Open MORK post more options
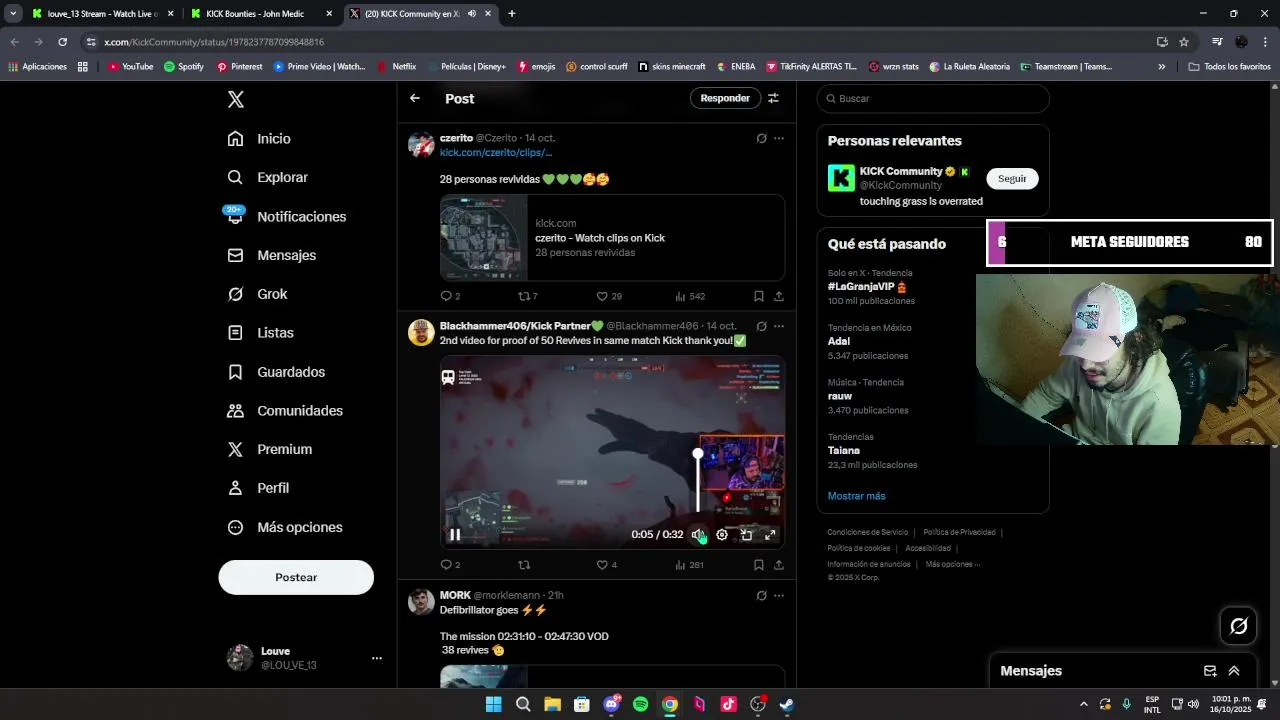Viewport: 1280px width, 720px height. point(779,595)
